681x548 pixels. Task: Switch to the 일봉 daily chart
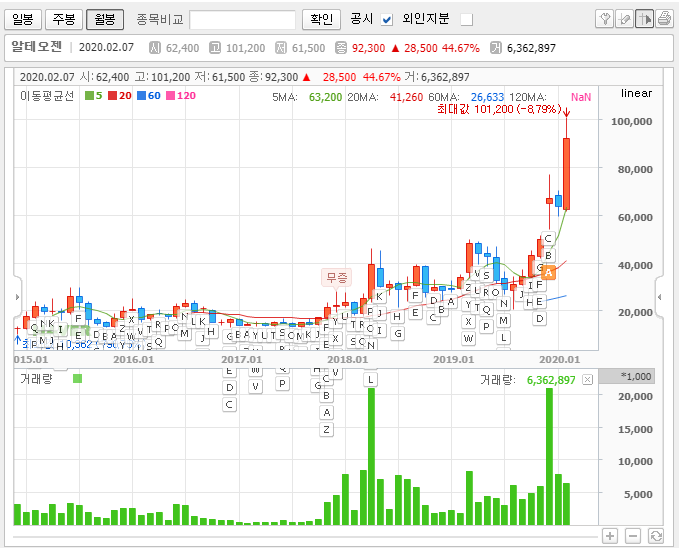tap(28, 19)
